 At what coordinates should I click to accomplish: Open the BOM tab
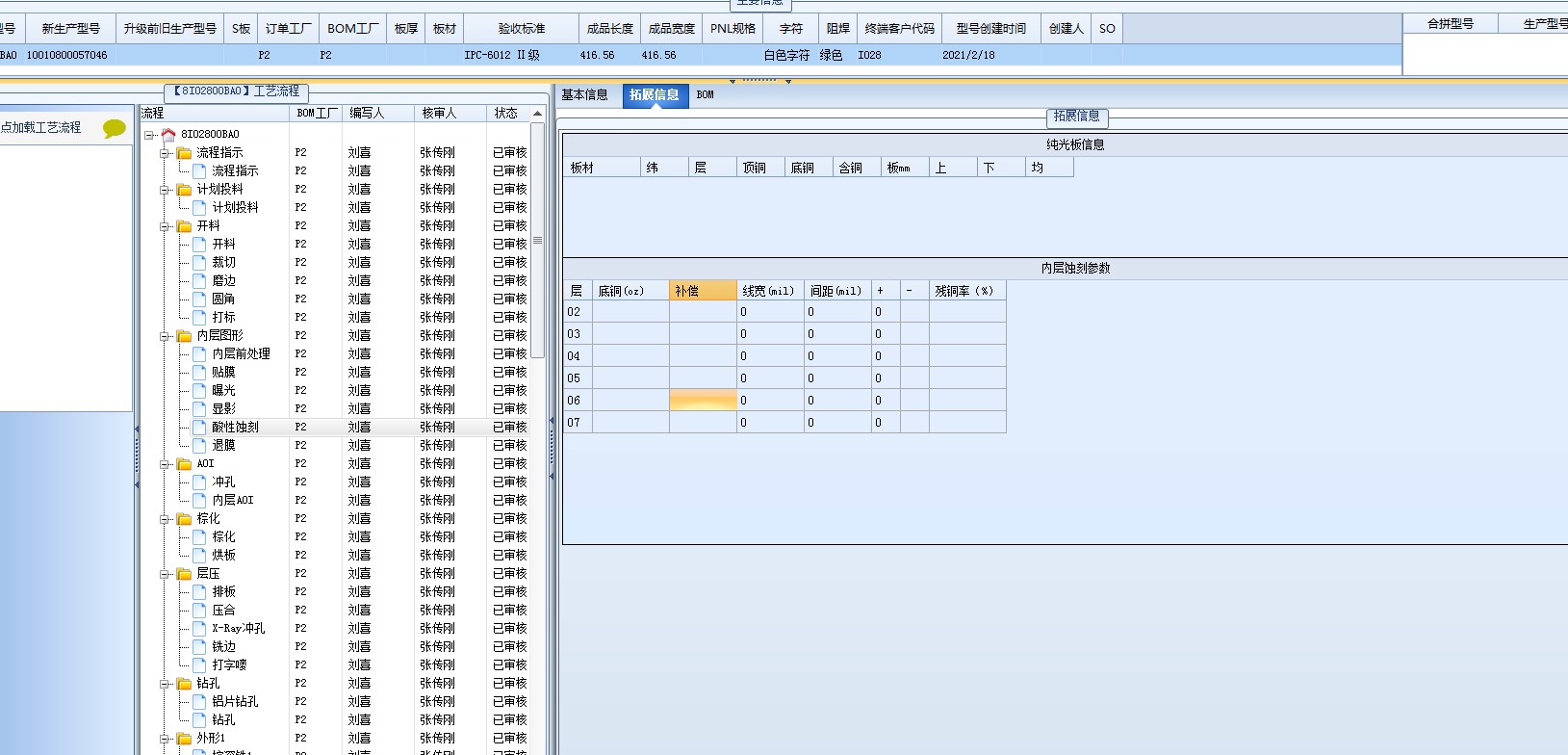[706, 95]
